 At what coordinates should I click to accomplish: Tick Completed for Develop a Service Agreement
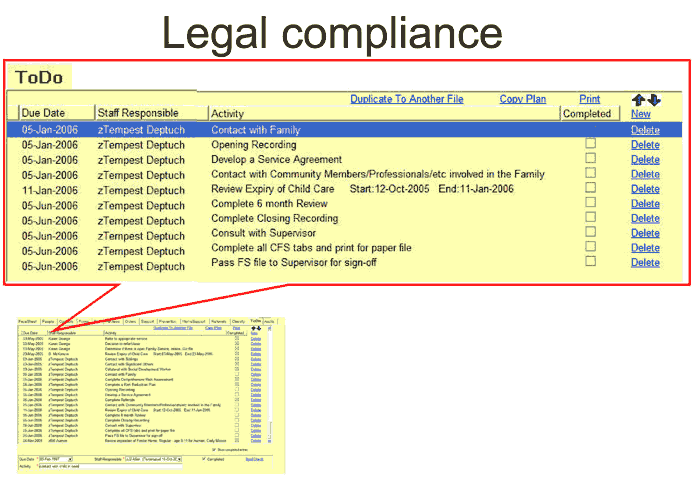(x=590, y=159)
